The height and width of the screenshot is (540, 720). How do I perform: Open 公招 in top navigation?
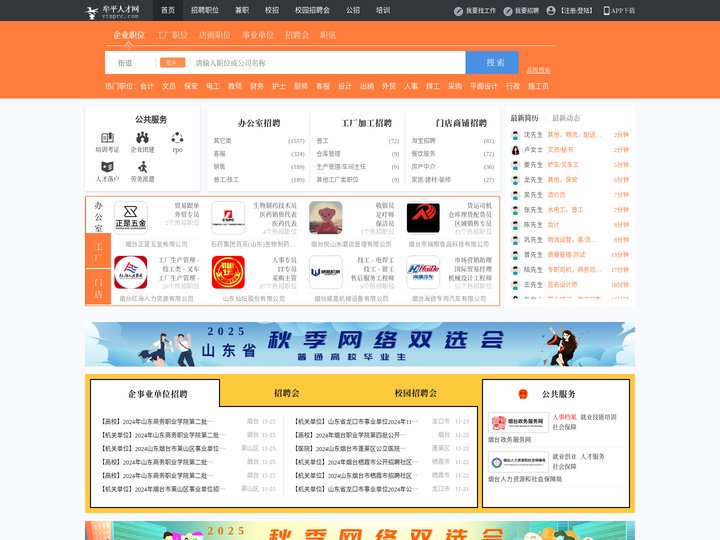[353, 10]
